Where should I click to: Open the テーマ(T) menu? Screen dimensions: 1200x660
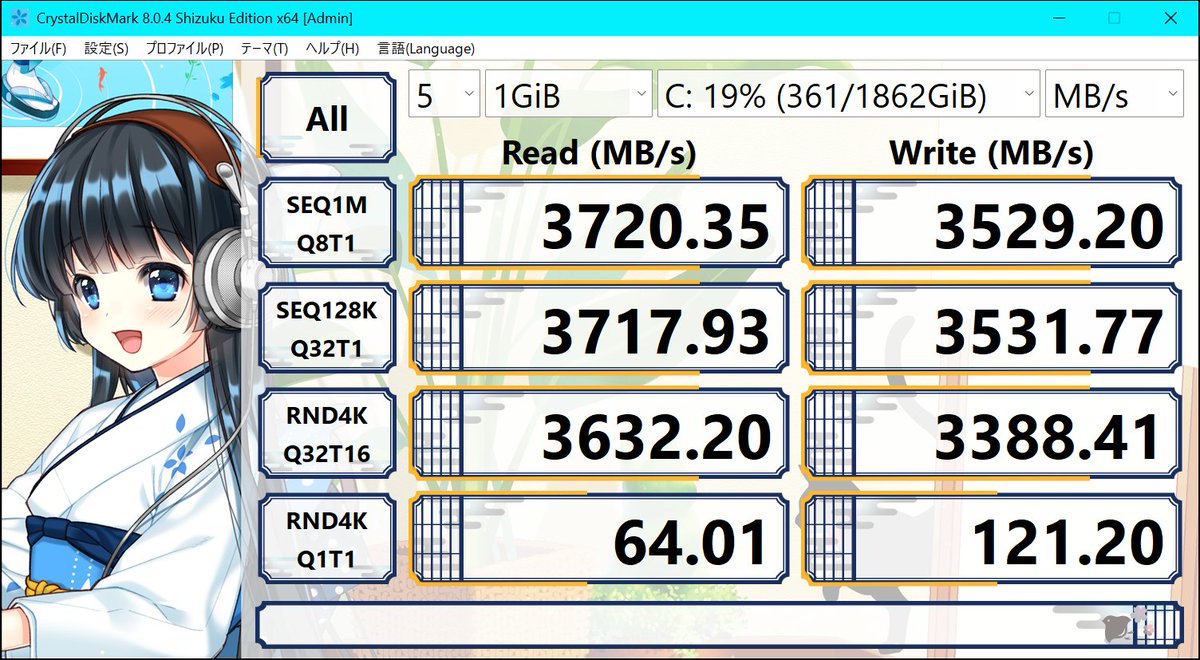(264, 48)
